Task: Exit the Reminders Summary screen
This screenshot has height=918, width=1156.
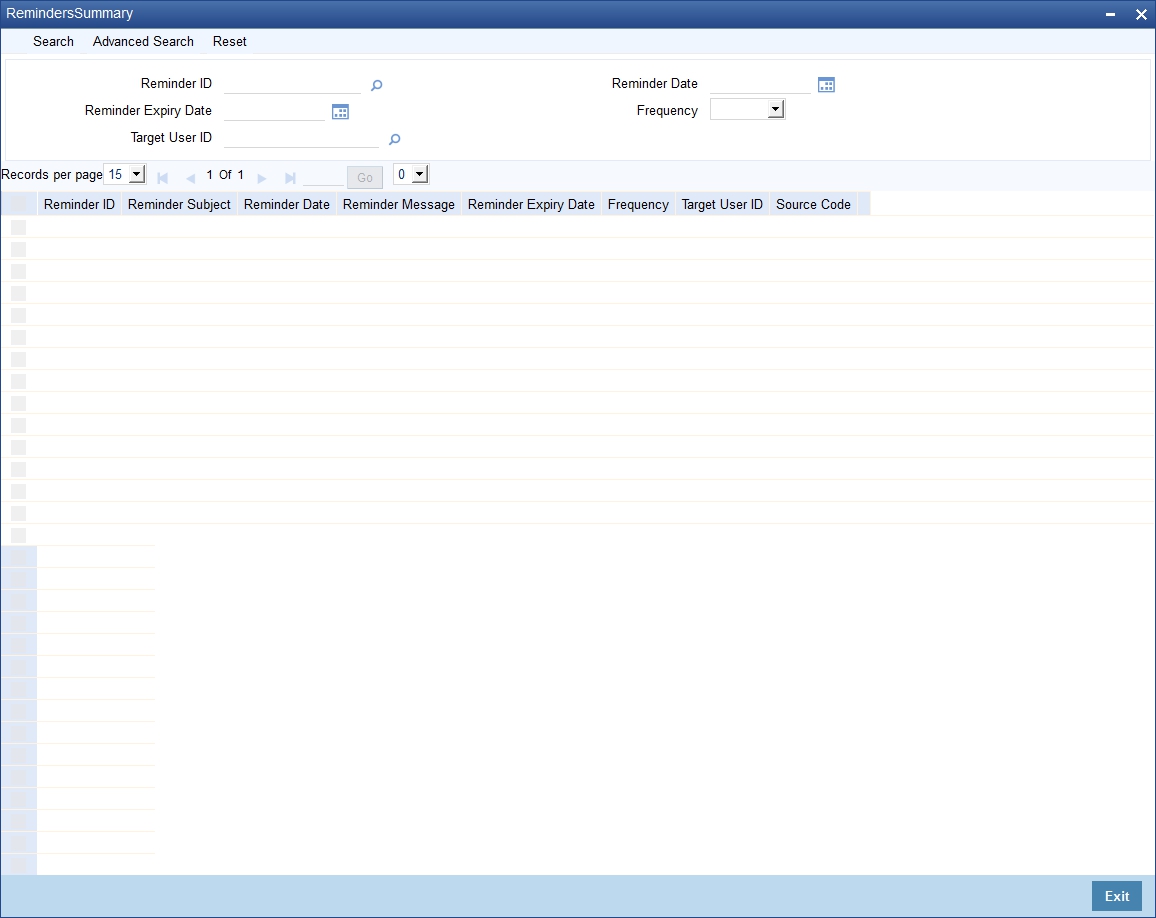Action: pos(1116,896)
